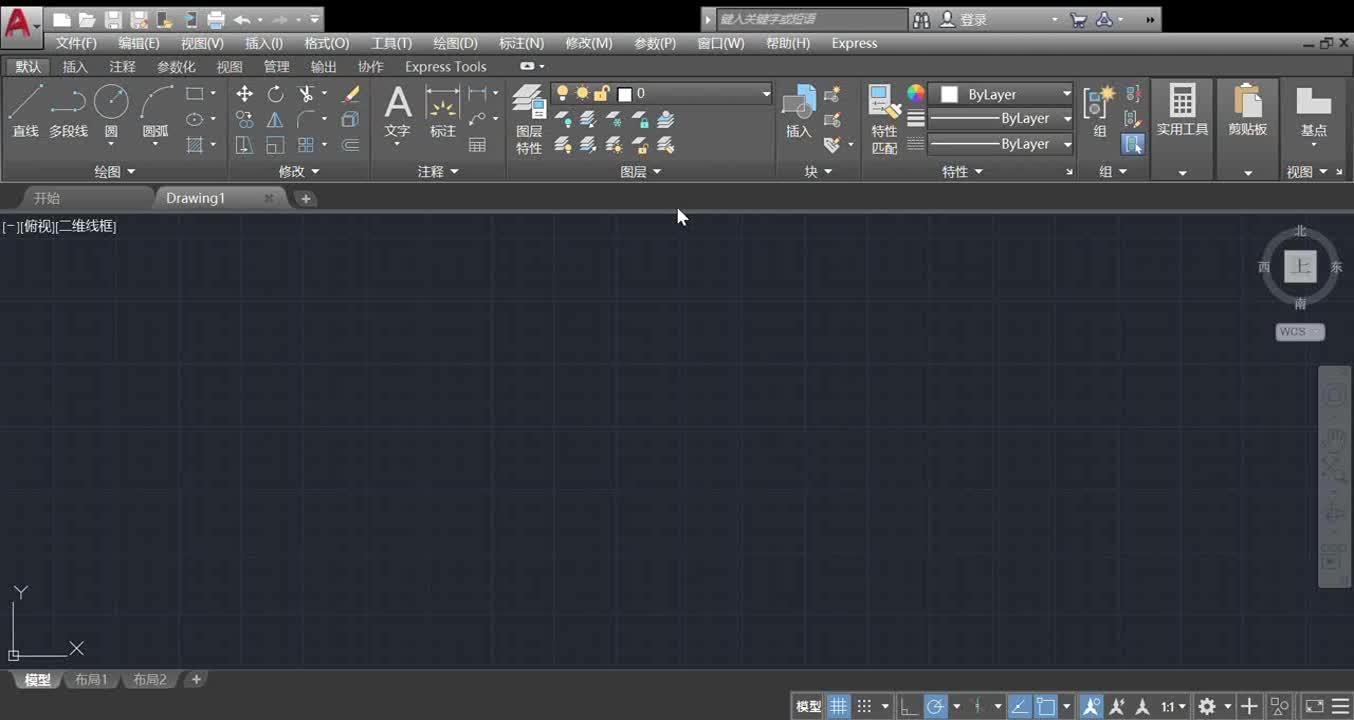Open the Insert block (插入) tool

tap(797, 110)
